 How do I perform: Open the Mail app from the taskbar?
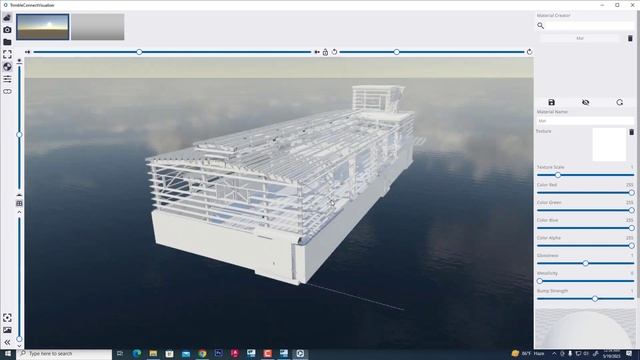point(186,353)
